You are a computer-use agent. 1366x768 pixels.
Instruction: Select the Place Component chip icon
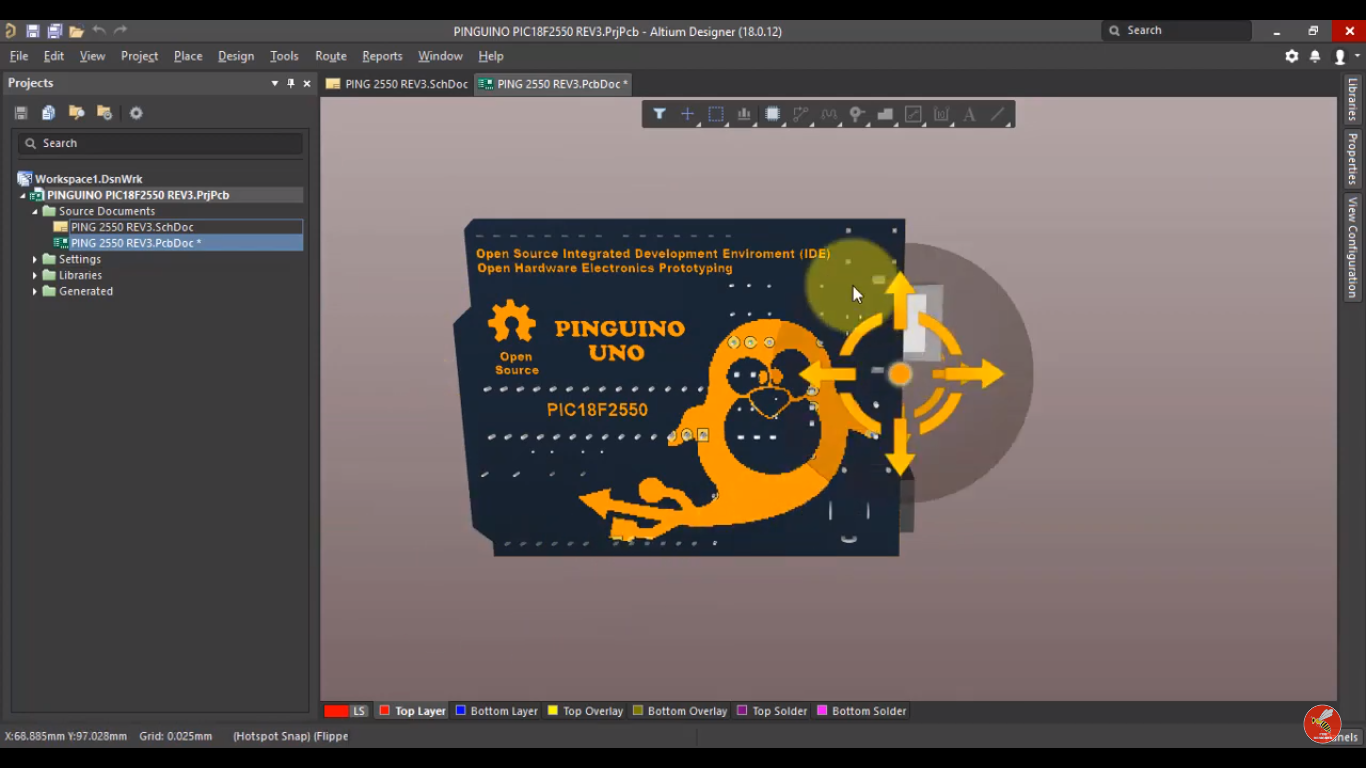(772, 114)
